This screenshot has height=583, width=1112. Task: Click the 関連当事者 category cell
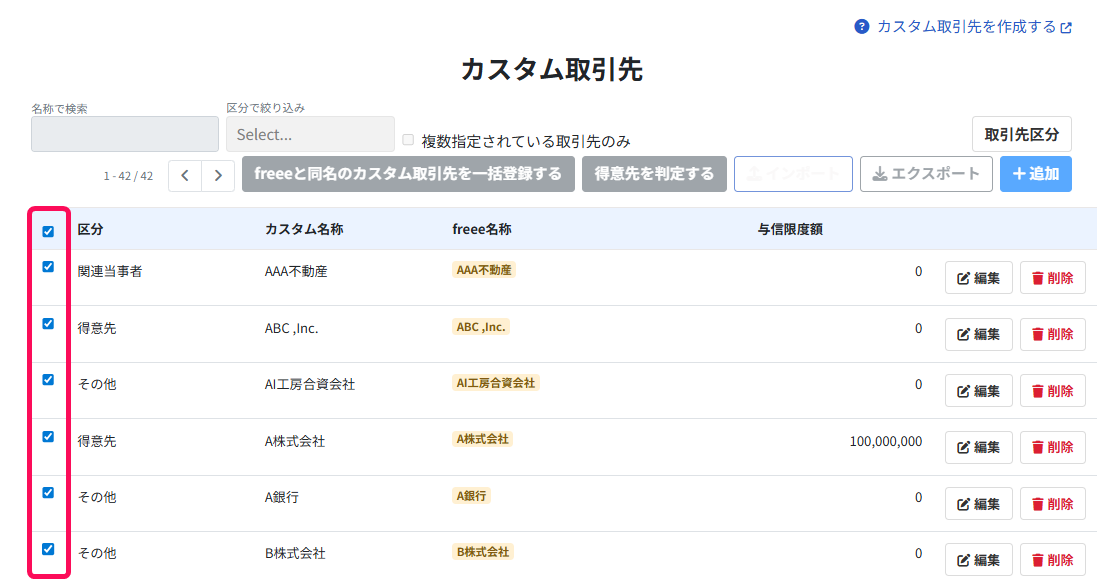[x=110, y=271]
